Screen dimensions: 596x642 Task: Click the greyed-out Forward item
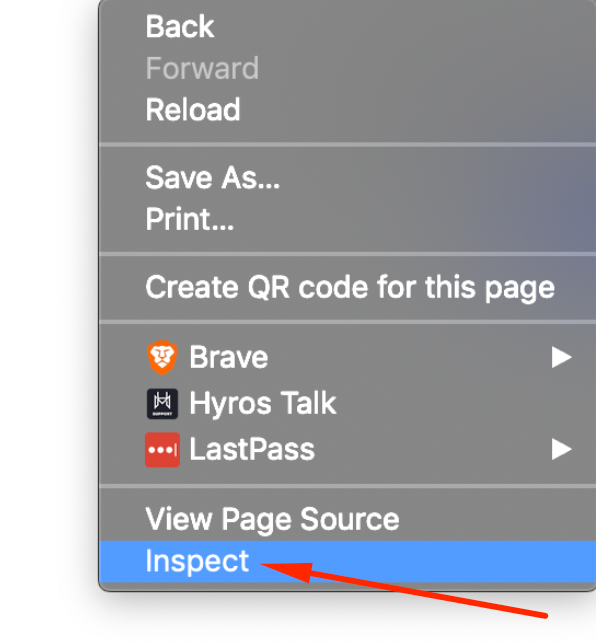[348, 68]
